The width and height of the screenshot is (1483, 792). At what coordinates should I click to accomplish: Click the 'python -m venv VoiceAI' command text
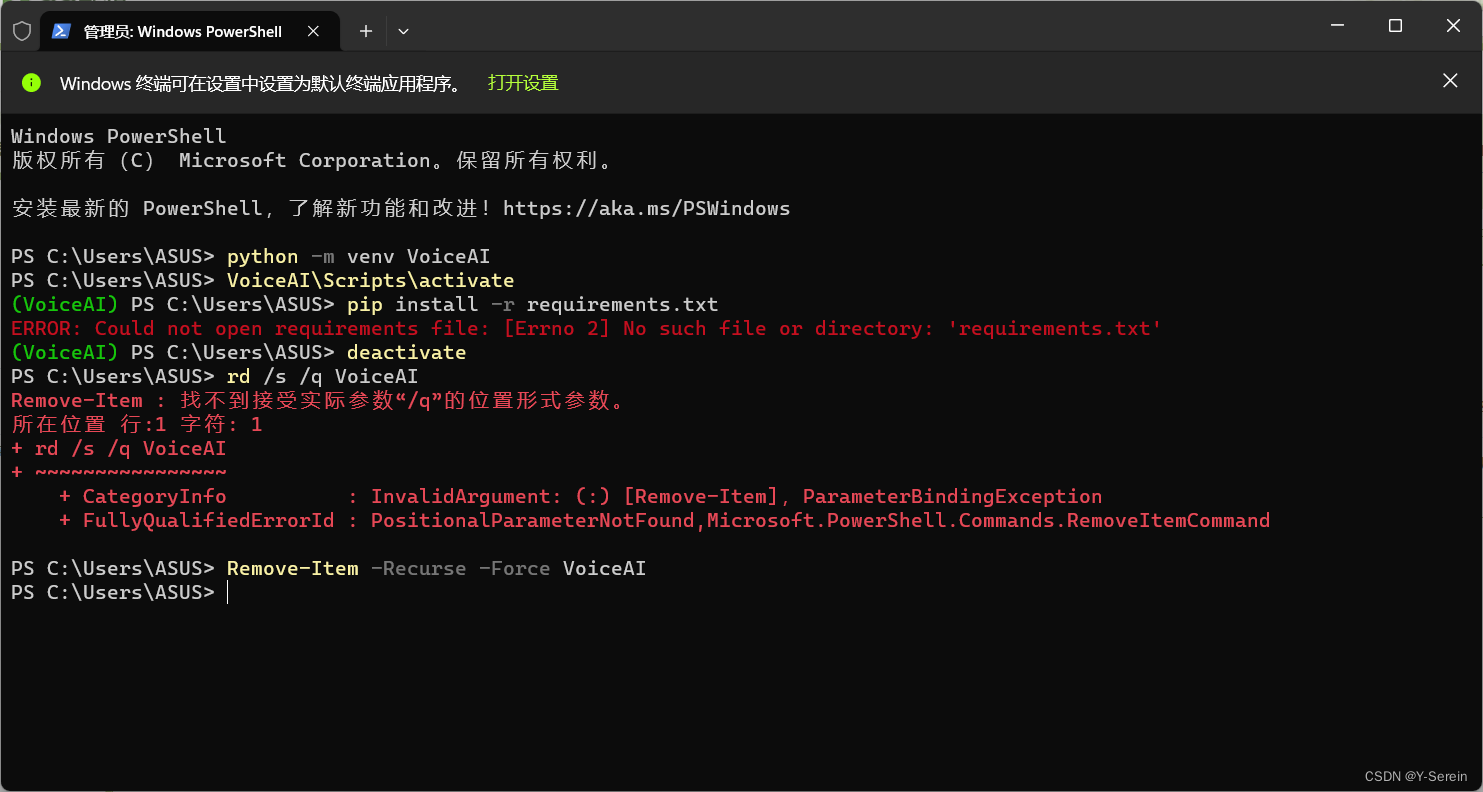(358, 256)
